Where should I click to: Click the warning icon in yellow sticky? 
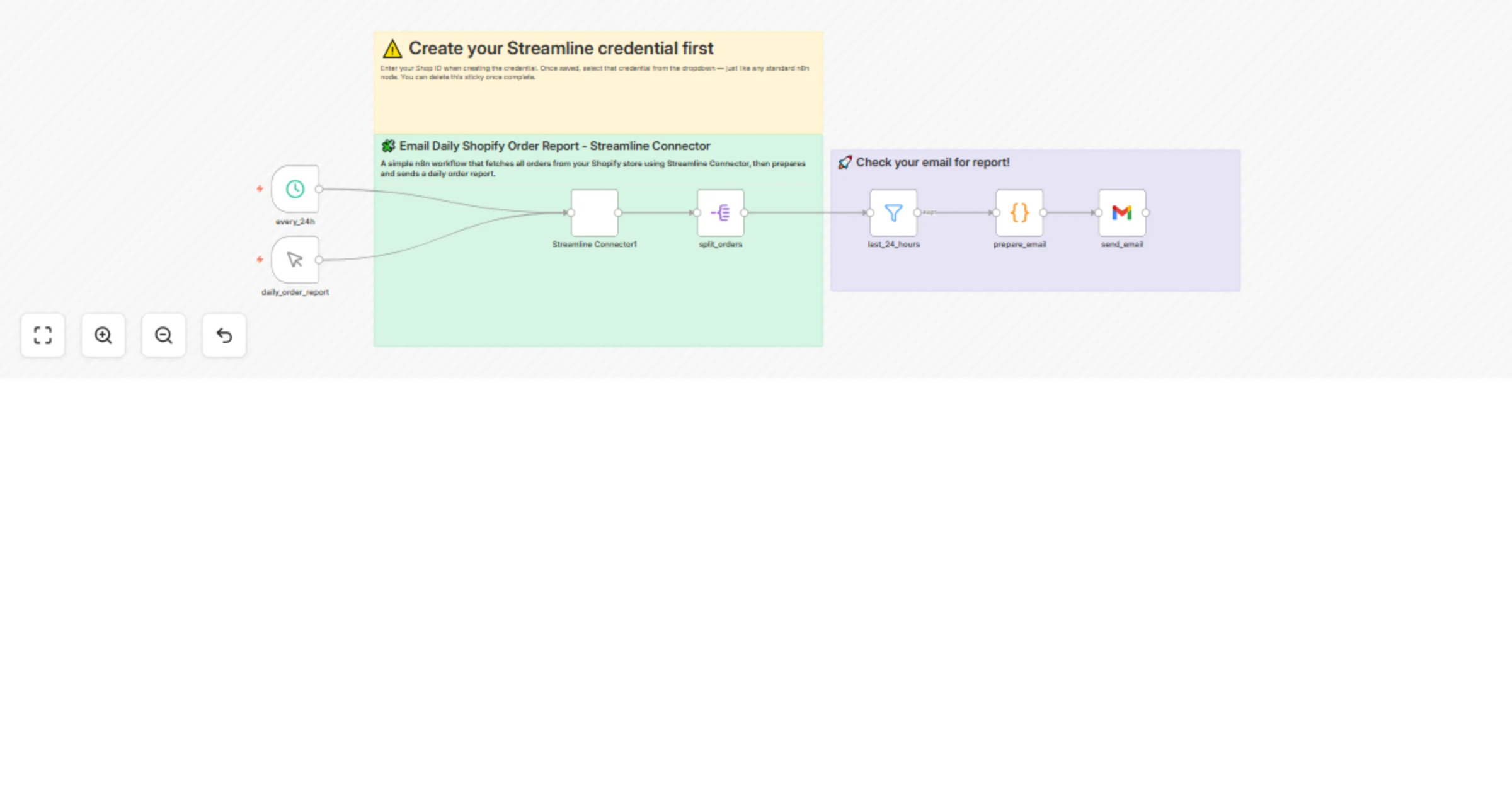coord(392,49)
